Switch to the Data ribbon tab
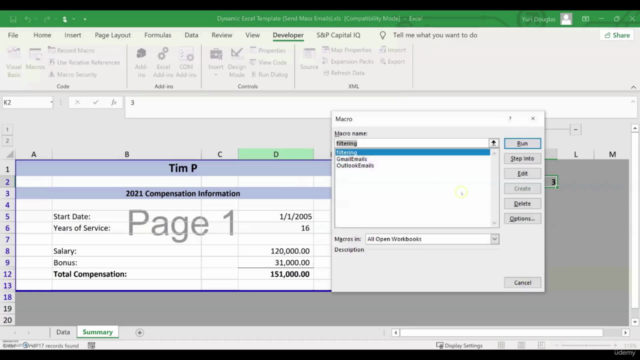The width and height of the screenshot is (640, 360). tap(191, 35)
